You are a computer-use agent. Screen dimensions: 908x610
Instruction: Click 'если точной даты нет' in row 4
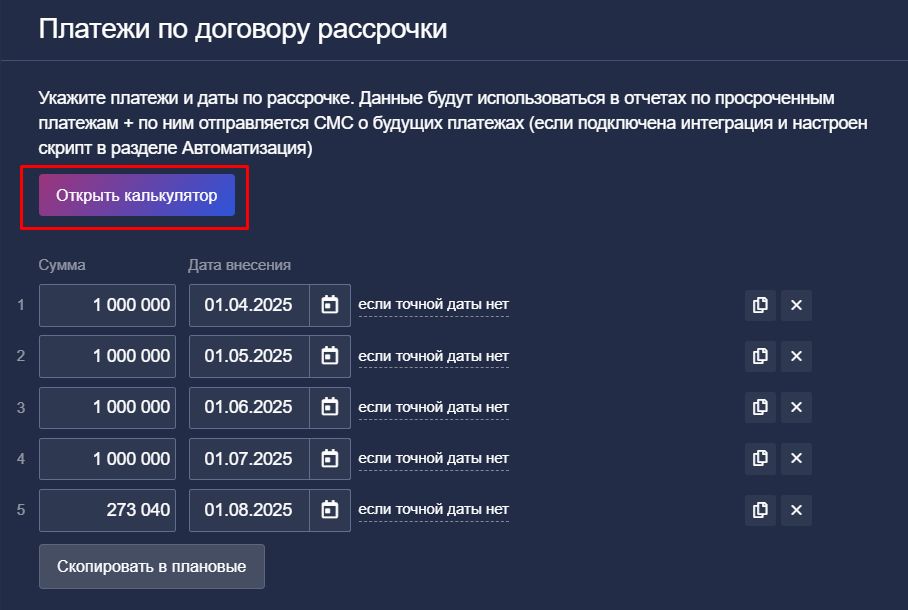[433, 458]
